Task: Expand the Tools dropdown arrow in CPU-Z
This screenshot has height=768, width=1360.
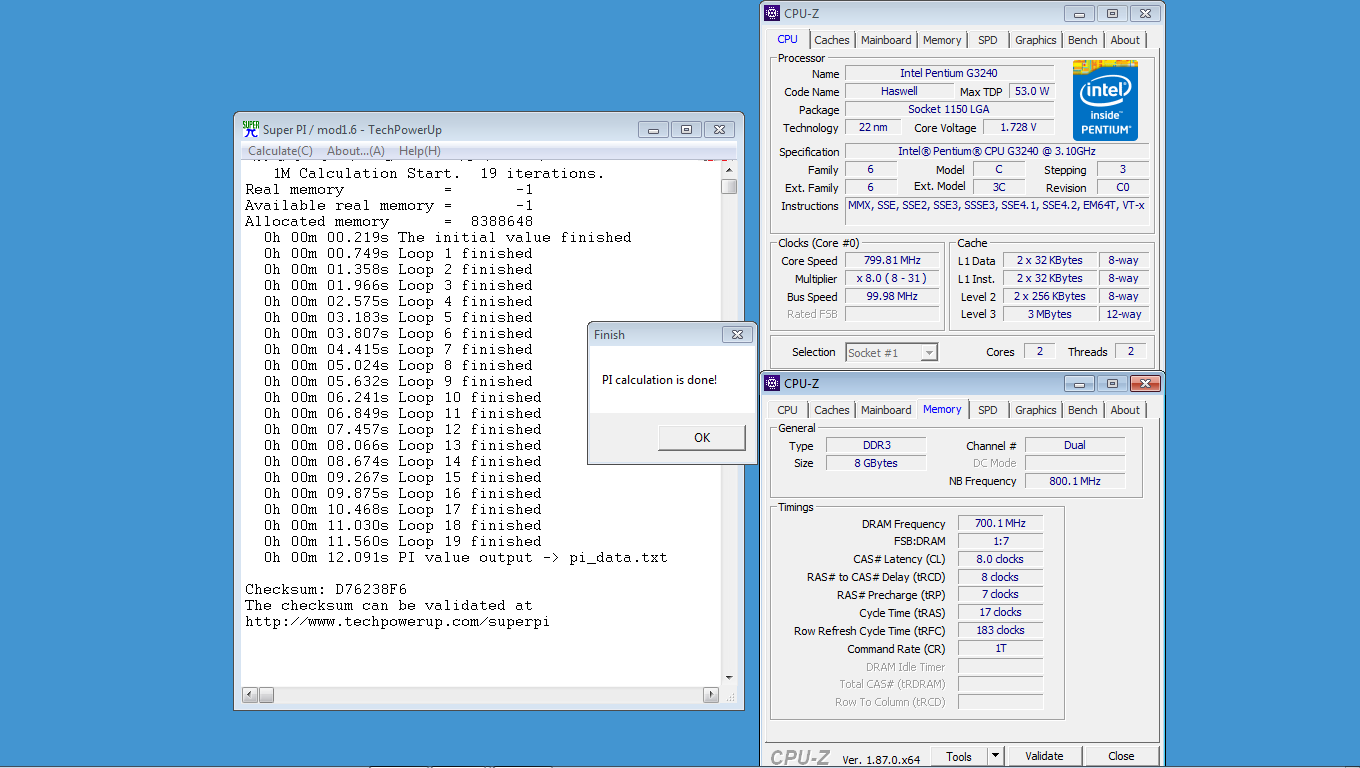Action: pyautogui.click(x=995, y=756)
